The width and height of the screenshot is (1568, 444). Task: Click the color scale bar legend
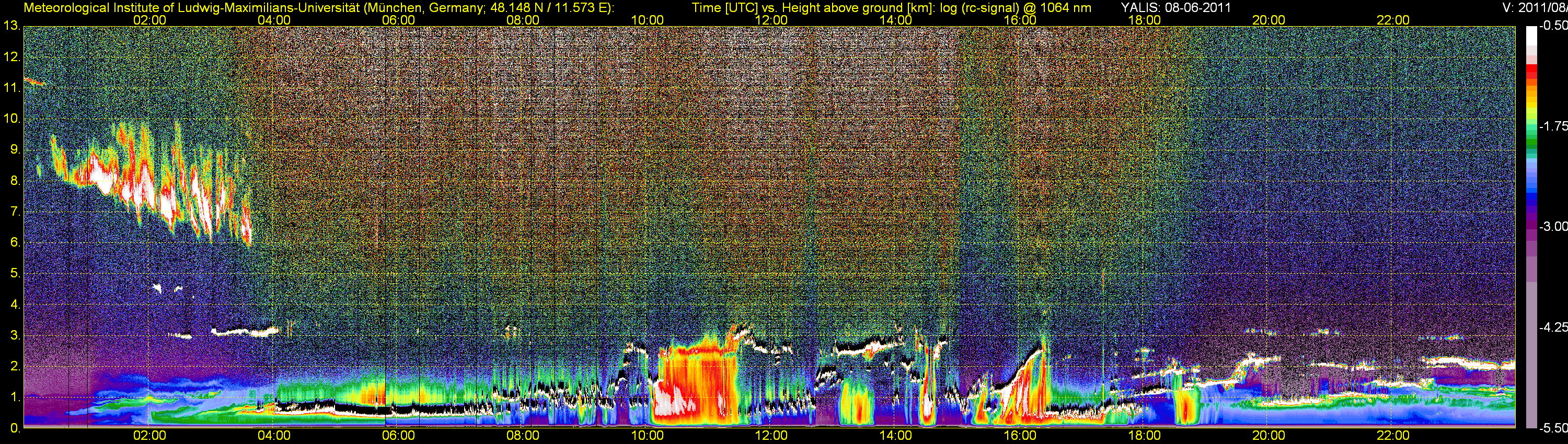point(1531,227)
